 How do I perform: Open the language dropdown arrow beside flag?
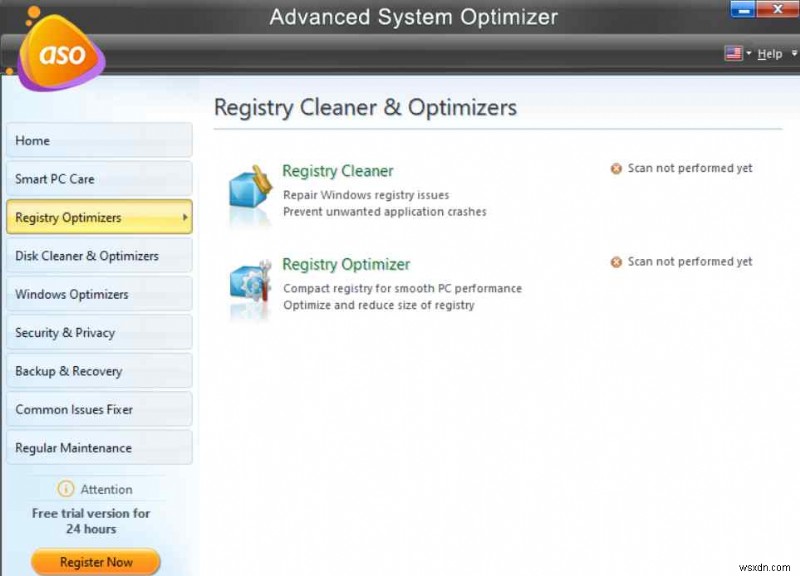(748, 53)
